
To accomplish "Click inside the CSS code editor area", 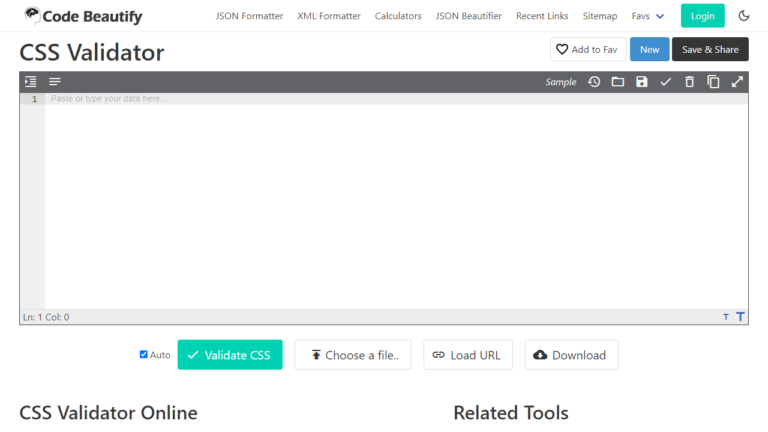I will click(395, 200).
